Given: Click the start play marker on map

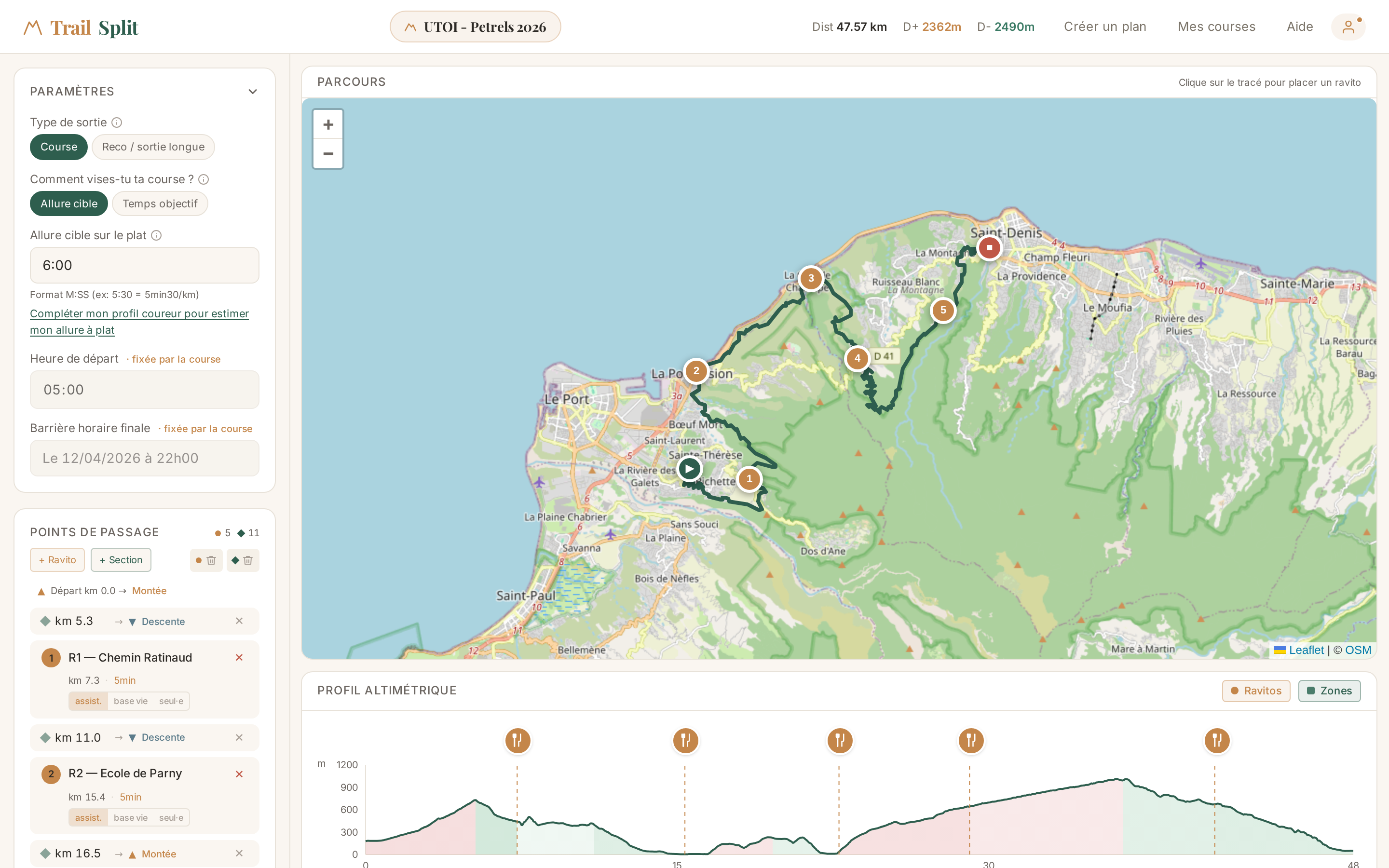Looking at the screenshot, I should (x=689, y=469).
